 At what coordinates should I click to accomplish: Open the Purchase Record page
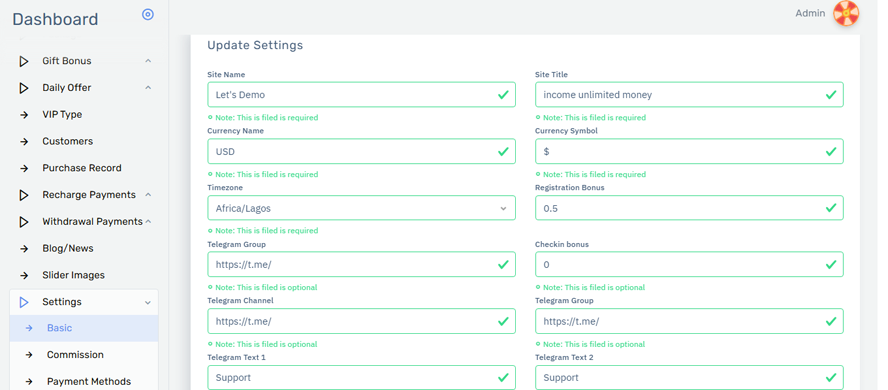82,168
